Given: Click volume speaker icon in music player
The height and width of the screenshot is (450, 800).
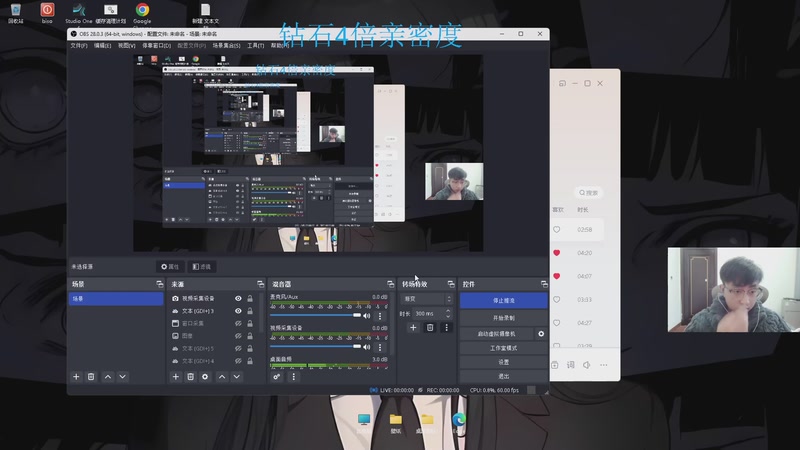Looking at the screenshot, I should click(587, 365).
